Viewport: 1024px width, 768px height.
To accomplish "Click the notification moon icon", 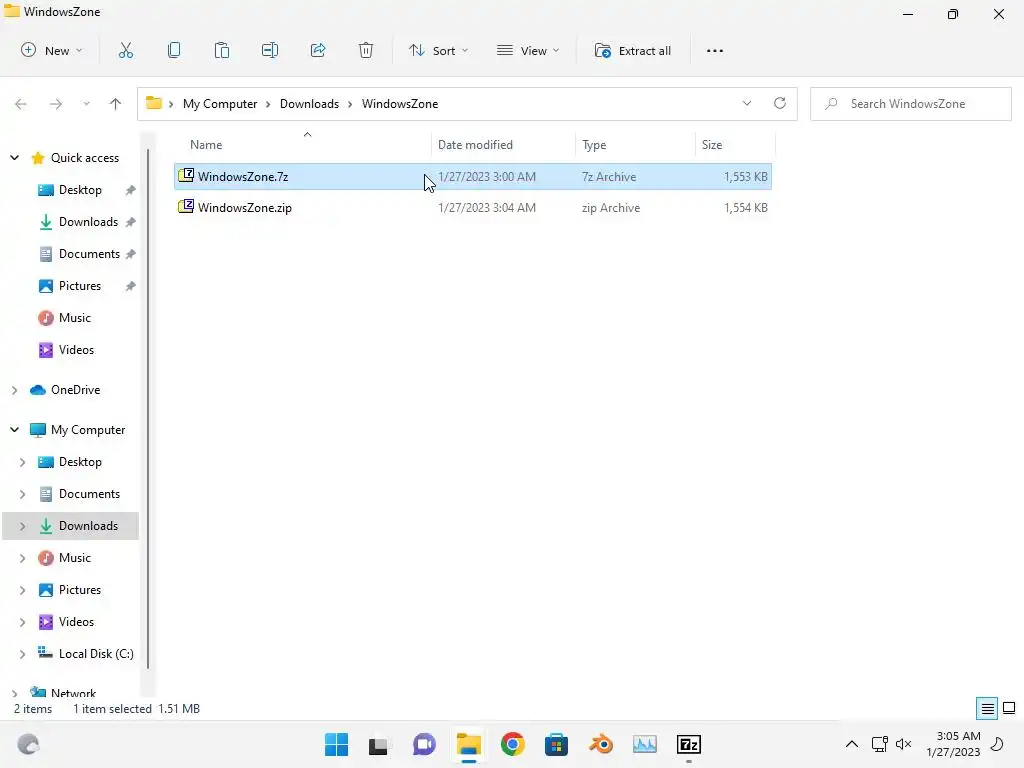I will (x=998, y=744).
